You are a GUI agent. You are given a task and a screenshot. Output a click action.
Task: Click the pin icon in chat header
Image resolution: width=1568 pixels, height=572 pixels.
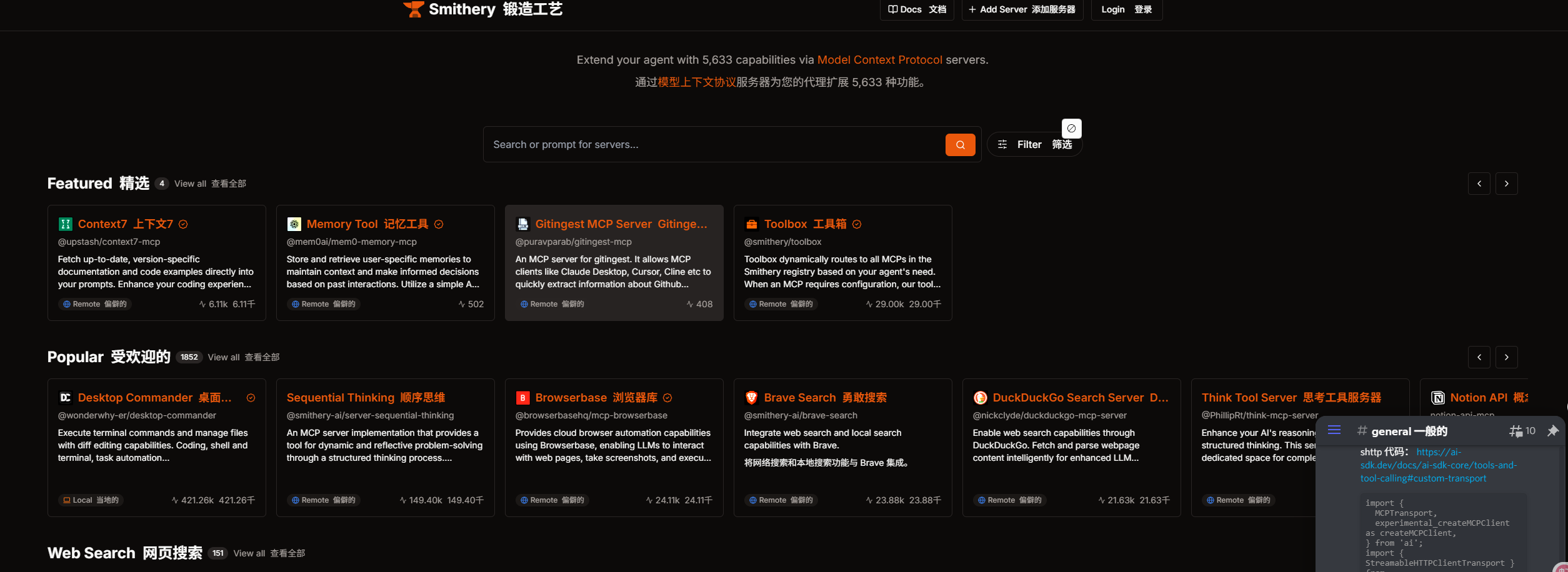(1552, 431)
